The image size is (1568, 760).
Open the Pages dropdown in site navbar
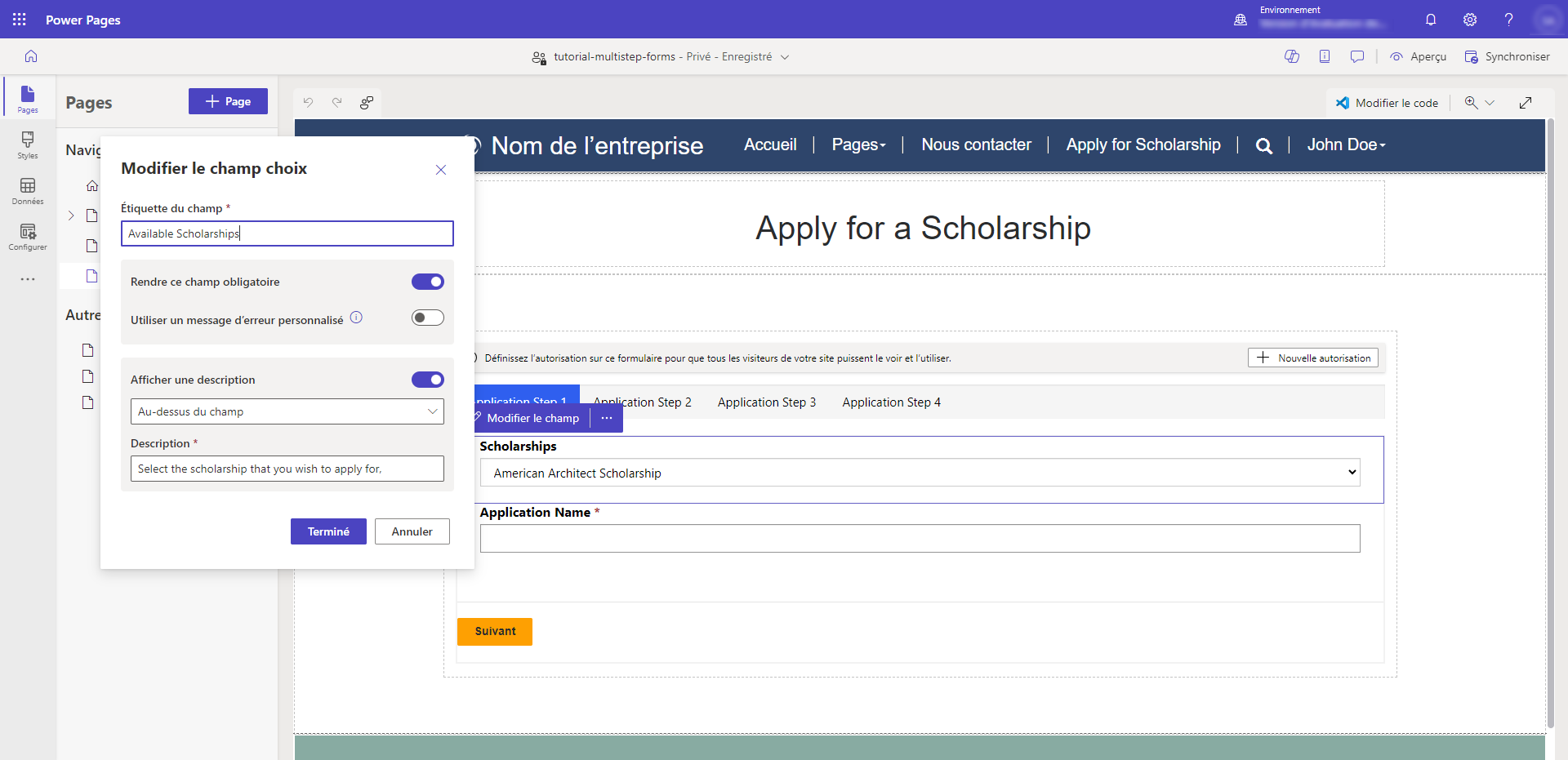coord(858,144)
